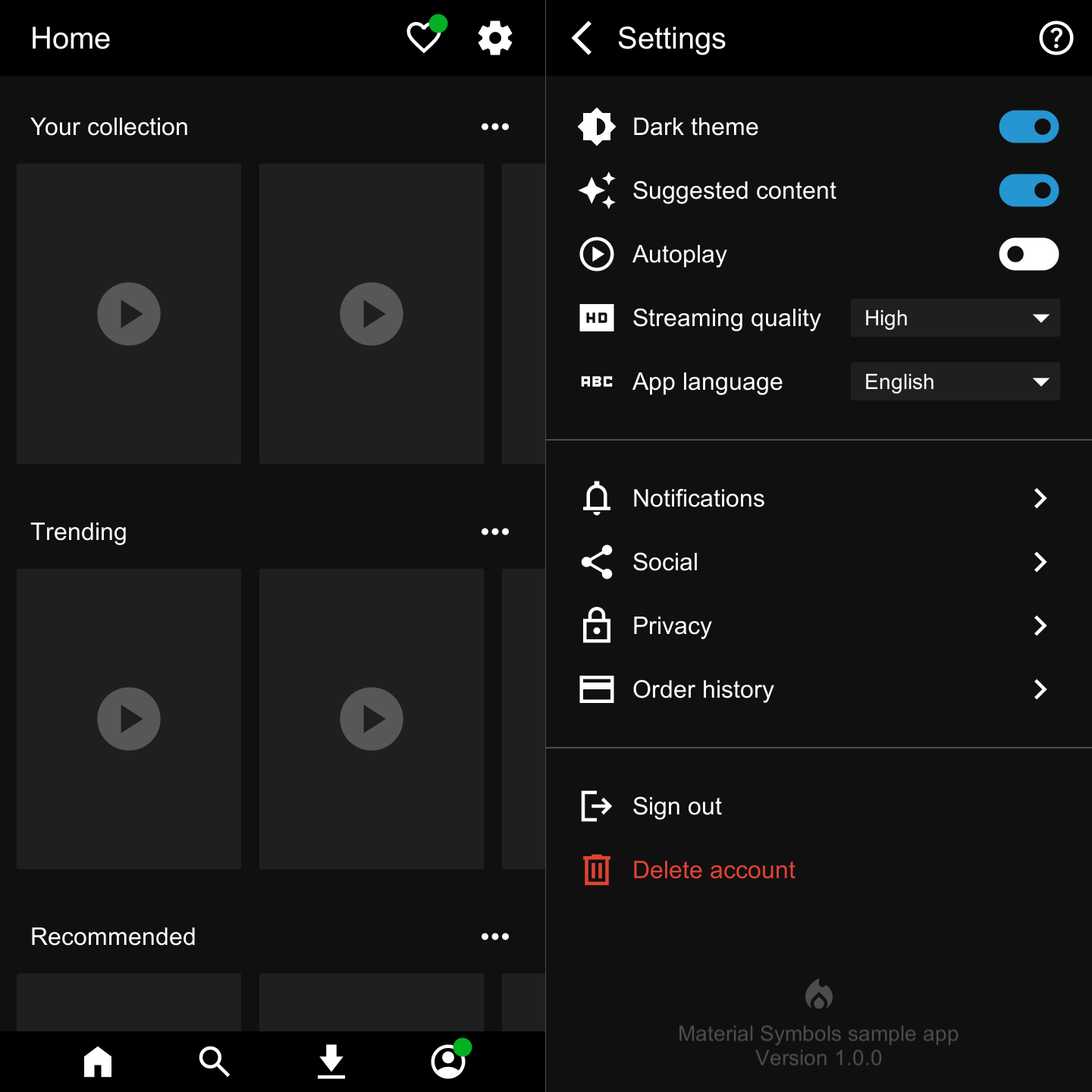The height and width of the screenshot is (1092, 1092).
Task: Open Search from the bottom navigation
Action: pos(215,1062)
